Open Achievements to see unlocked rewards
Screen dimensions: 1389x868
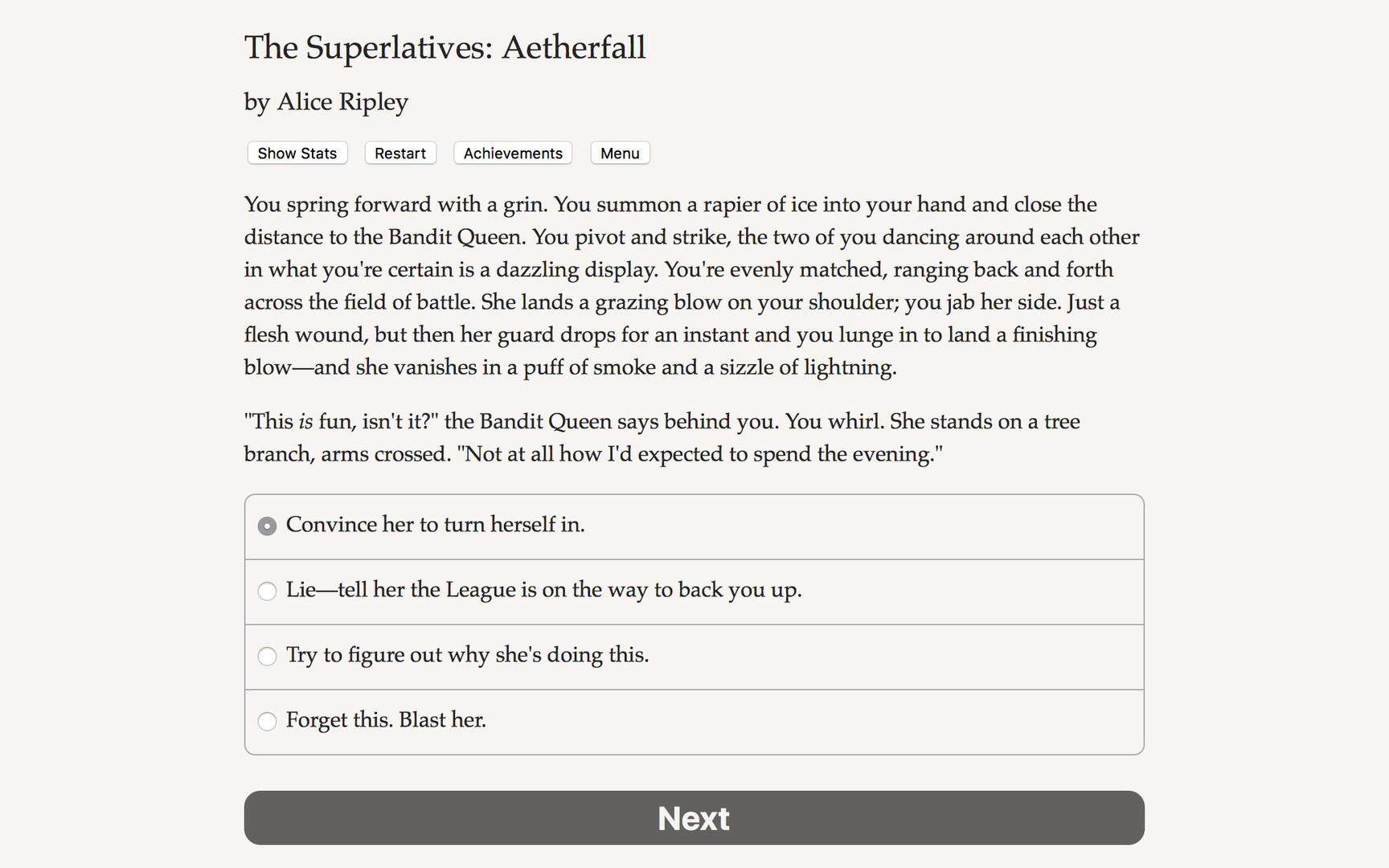pyautogui.click(x=512, y=153)
